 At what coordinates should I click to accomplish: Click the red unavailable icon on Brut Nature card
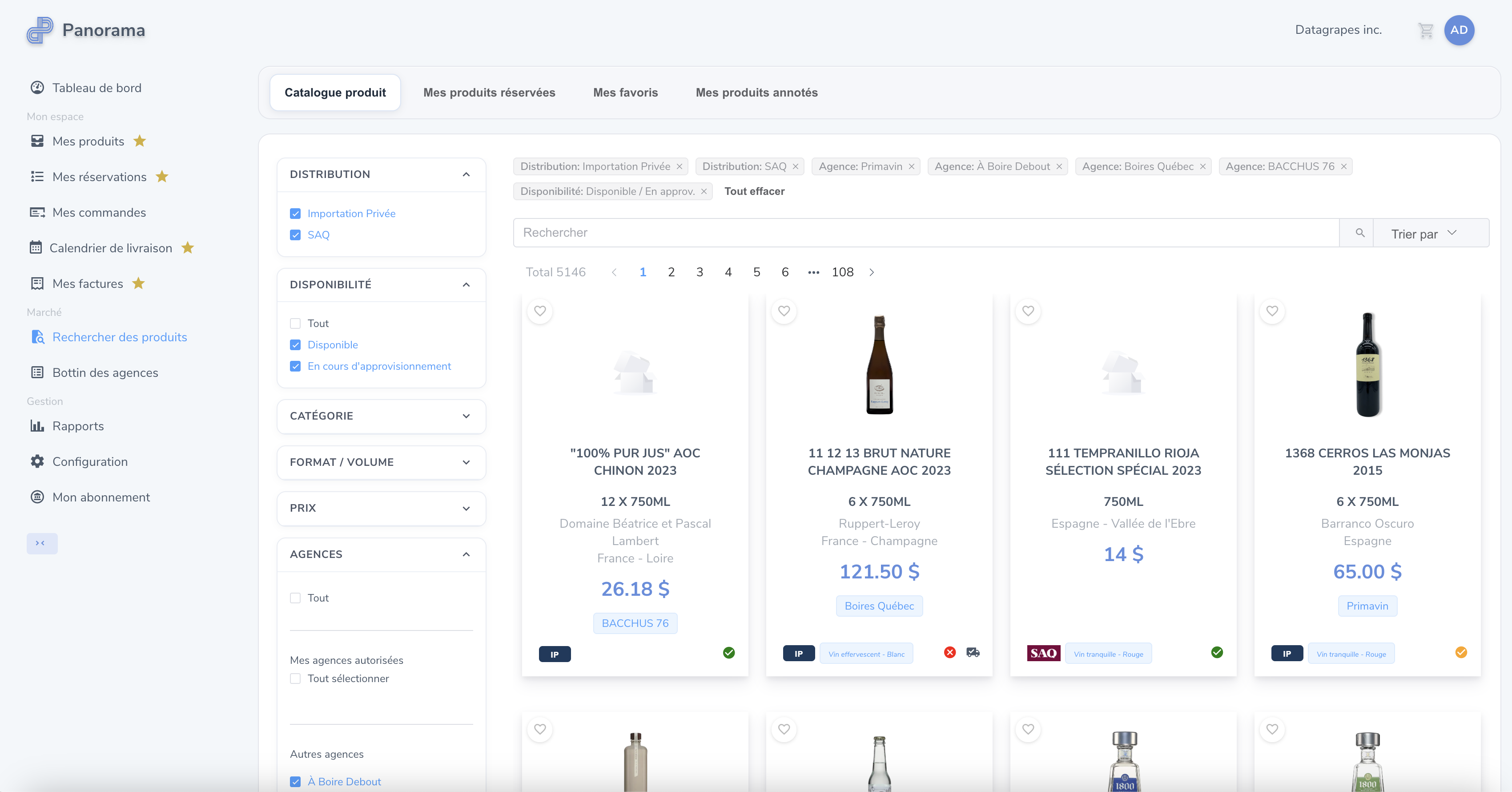click(x=950, y=652)
